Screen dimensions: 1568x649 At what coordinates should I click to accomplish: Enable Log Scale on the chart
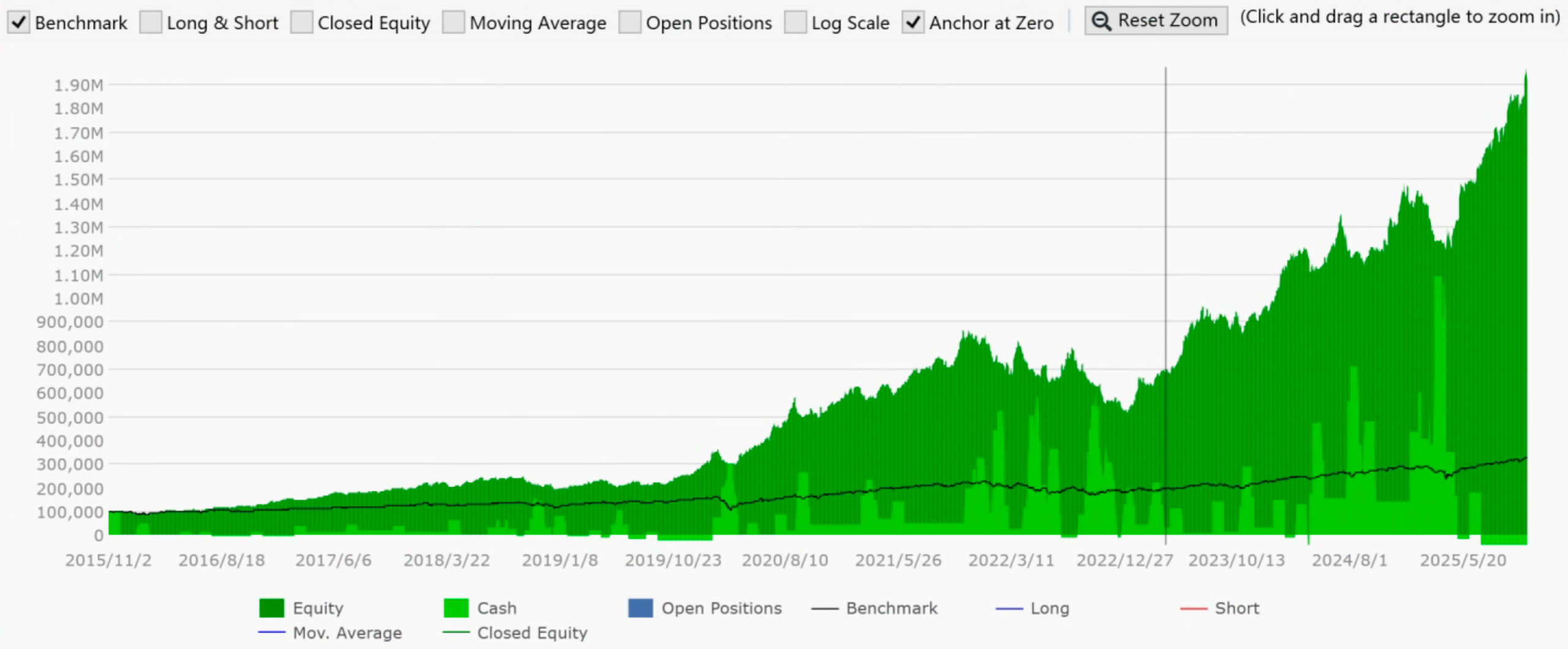[x=795, y=23]
